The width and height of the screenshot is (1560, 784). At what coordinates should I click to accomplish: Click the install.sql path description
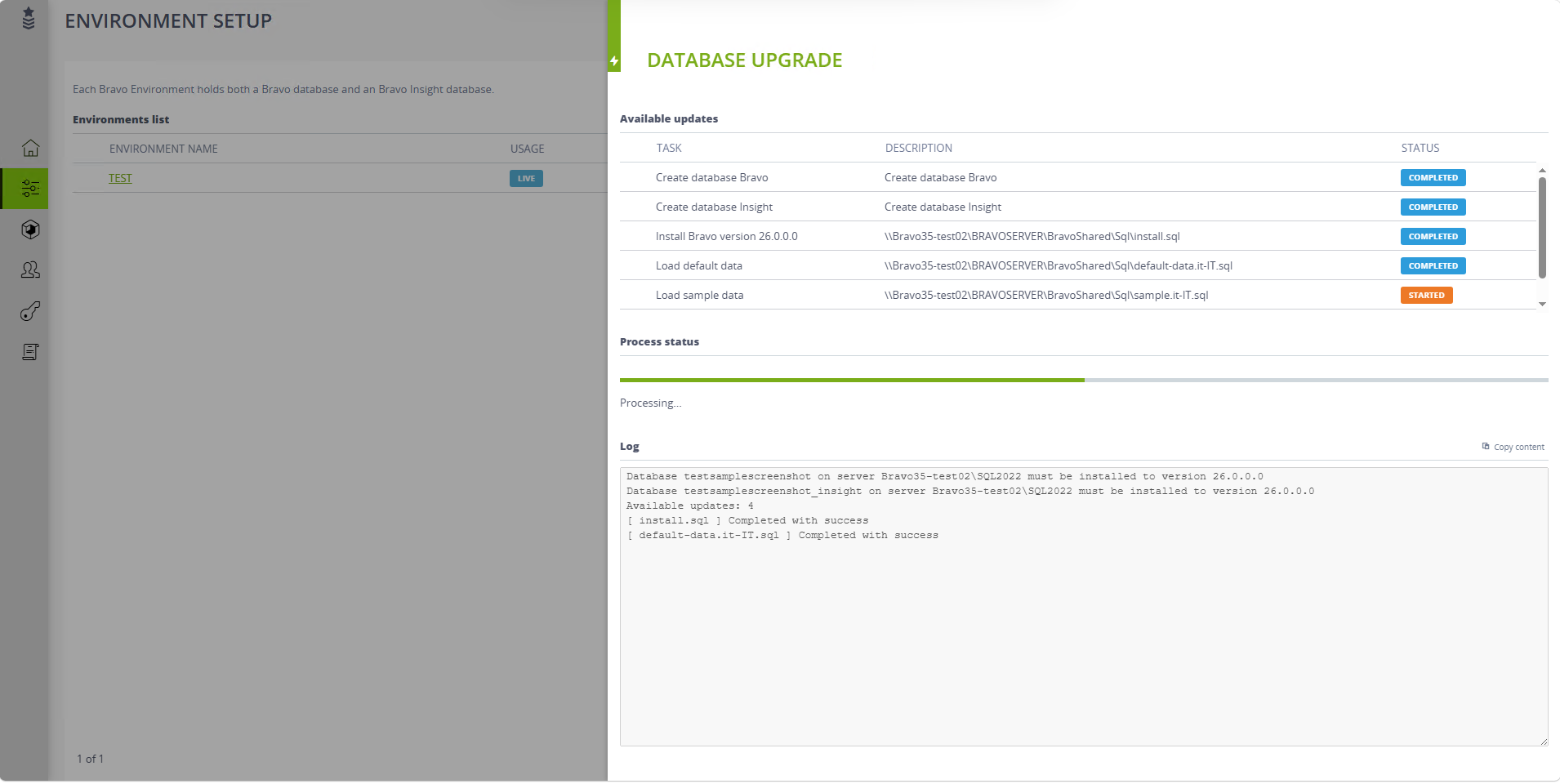(1032, 236)
